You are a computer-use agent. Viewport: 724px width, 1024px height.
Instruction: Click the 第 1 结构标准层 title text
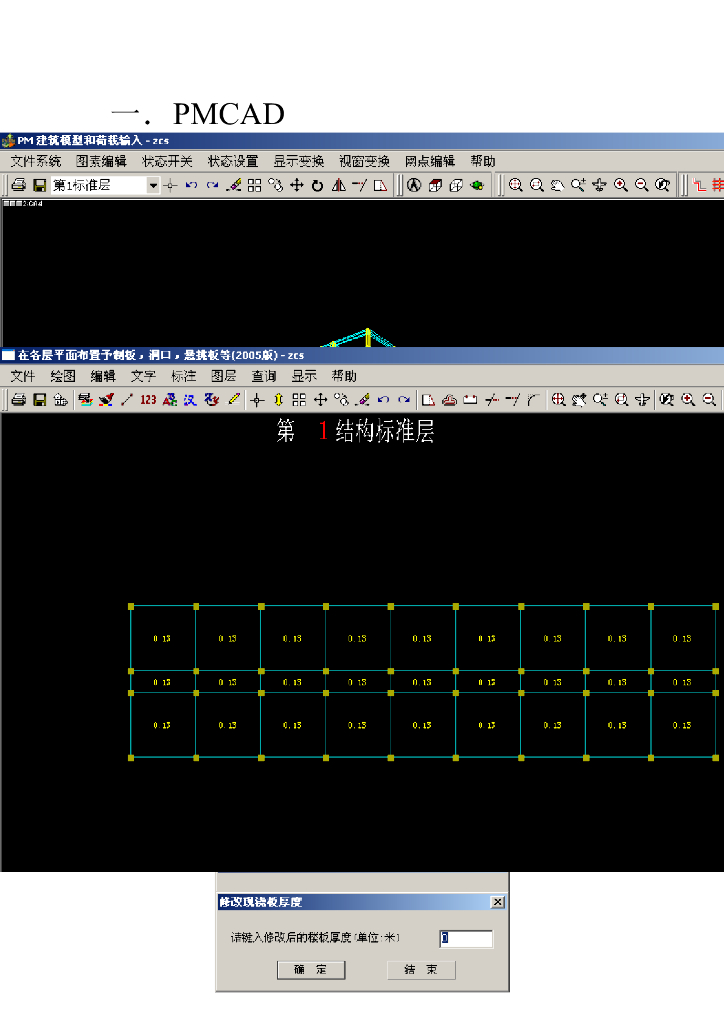pos(355,431)
